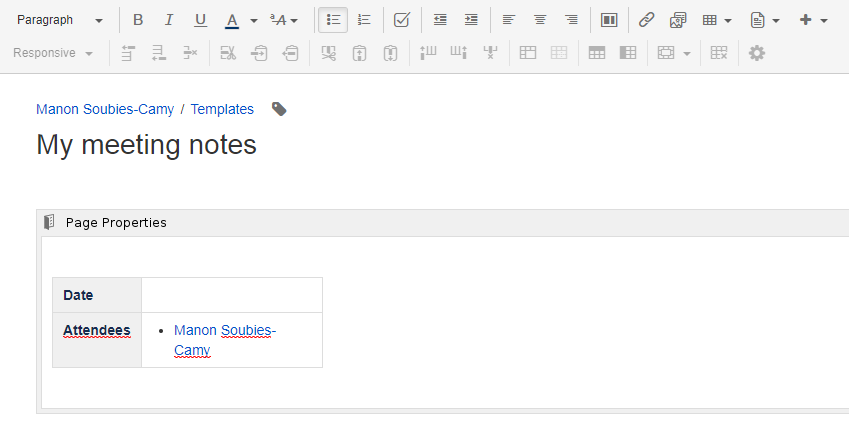Screen dimensions: 849x429
Task: Paste the table column
Action: click(x=390, y=53)
